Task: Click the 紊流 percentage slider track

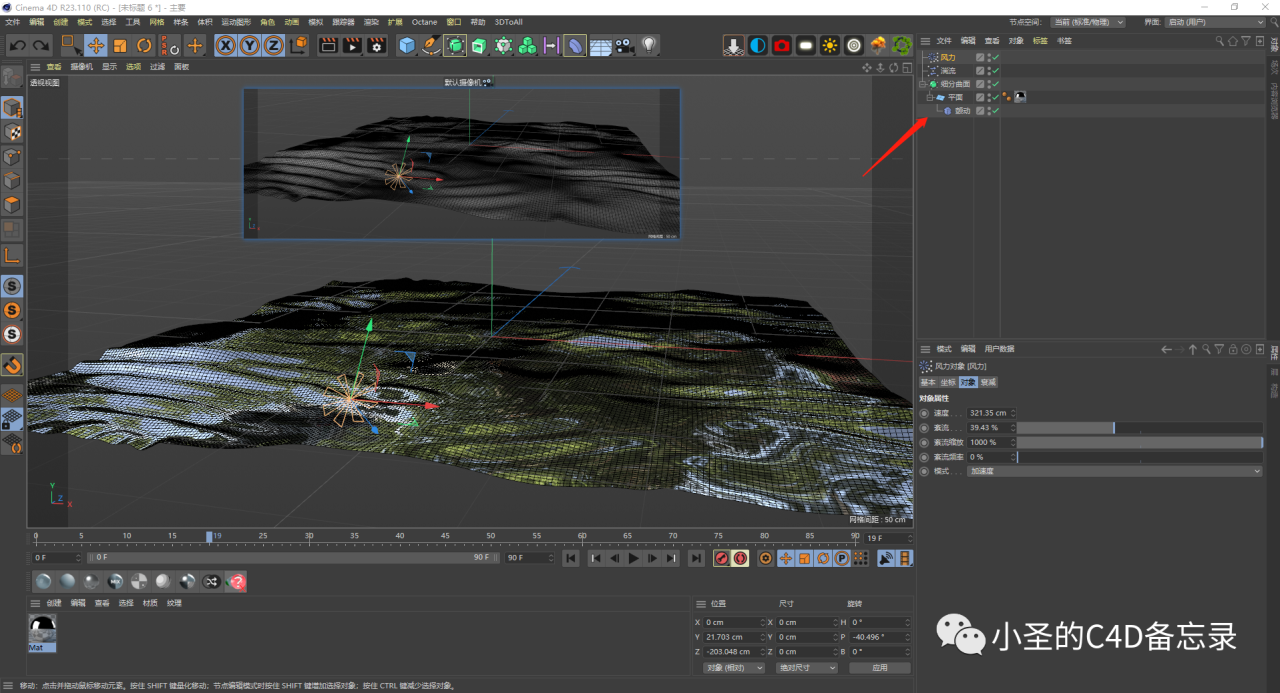Action: (x=1140, y=426)
